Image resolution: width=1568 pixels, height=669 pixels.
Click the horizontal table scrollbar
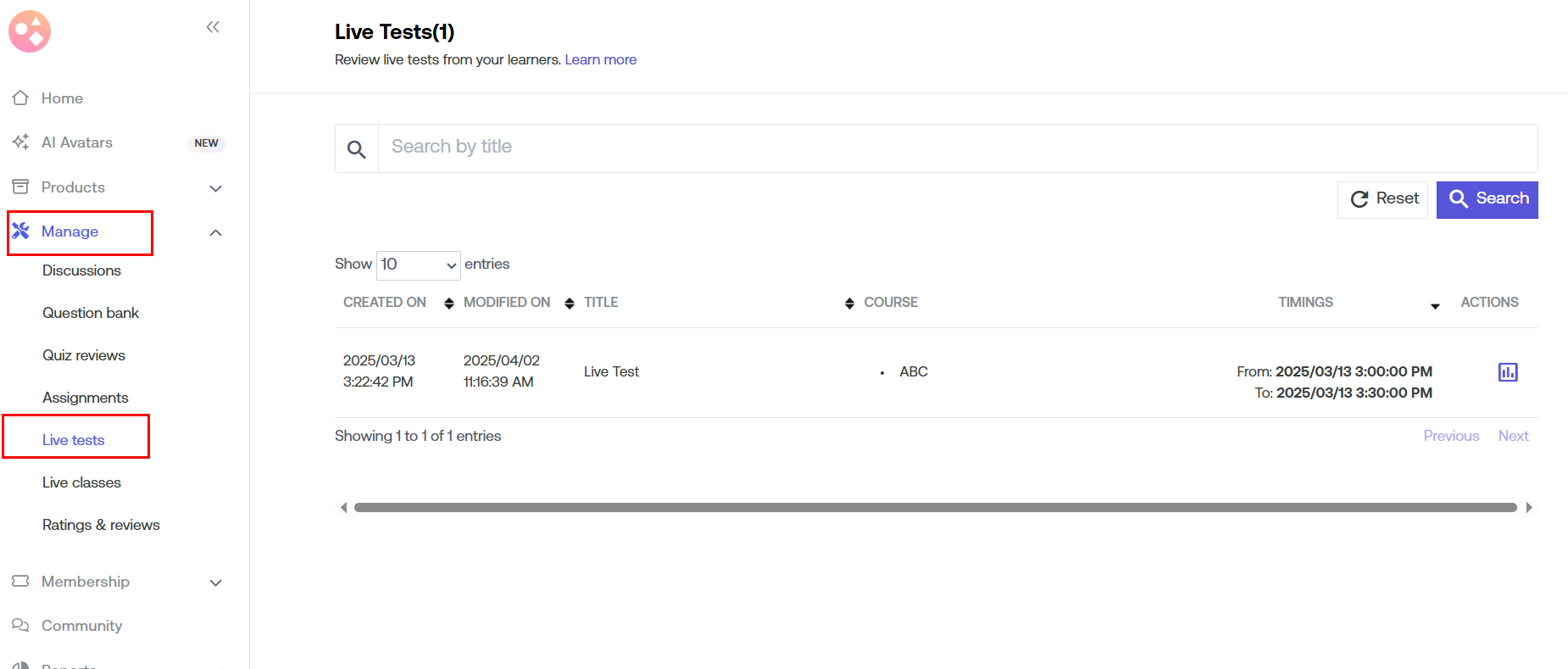click(x=935, y=508)
